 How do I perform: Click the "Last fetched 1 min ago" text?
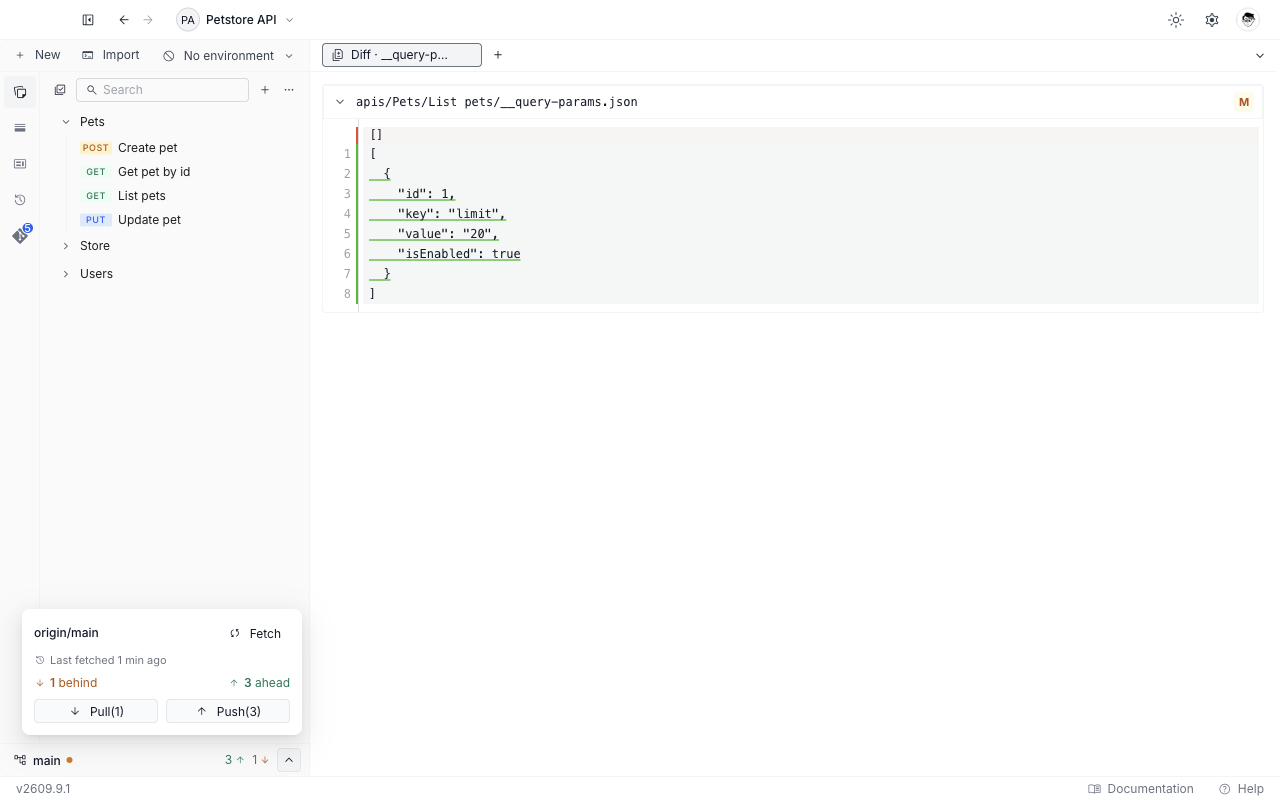[108, 660]
